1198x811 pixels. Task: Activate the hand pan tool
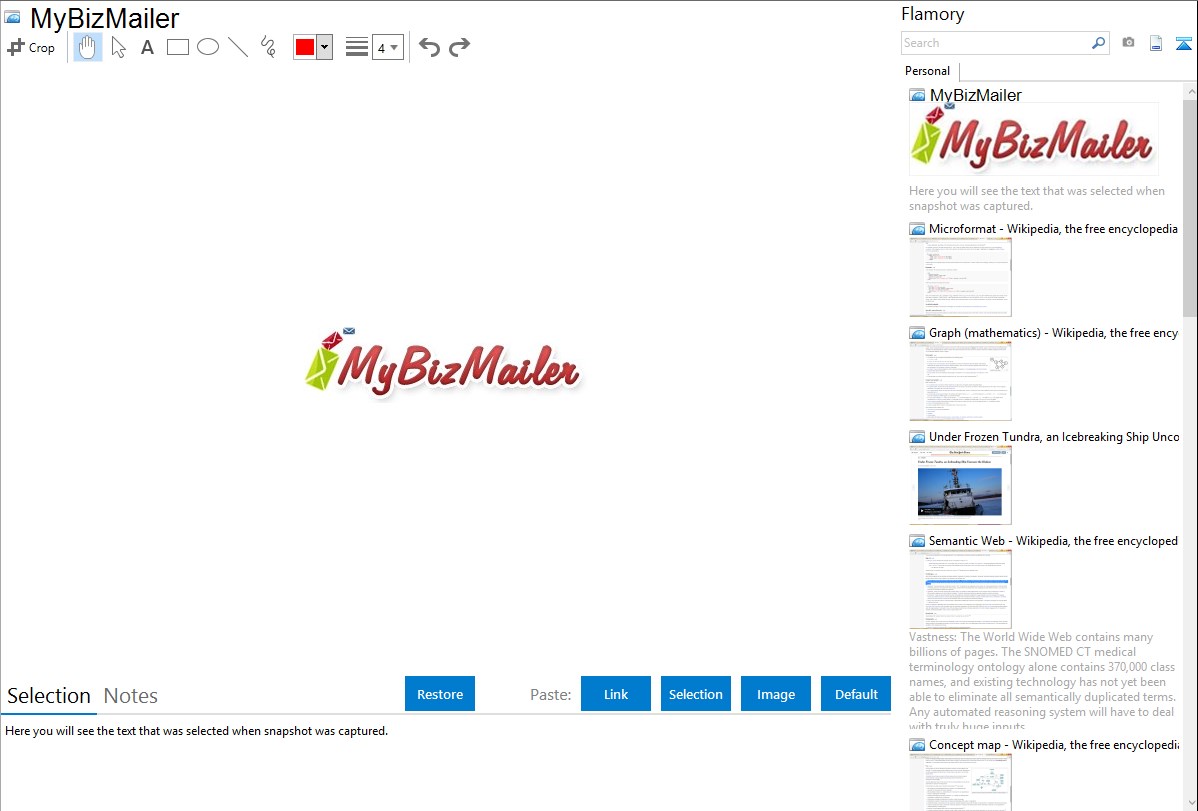(88, 47)
